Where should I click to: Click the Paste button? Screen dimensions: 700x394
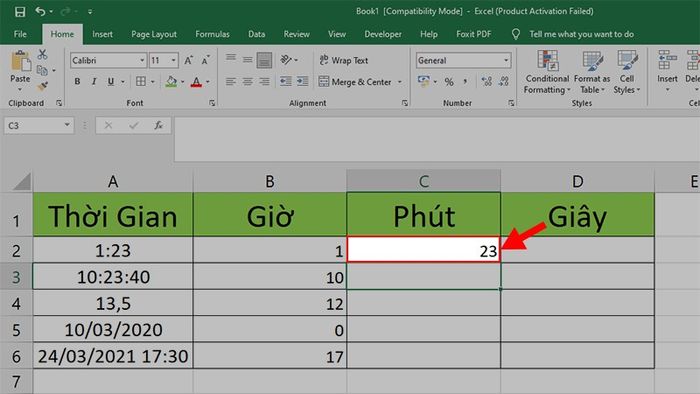click(20, 70)
